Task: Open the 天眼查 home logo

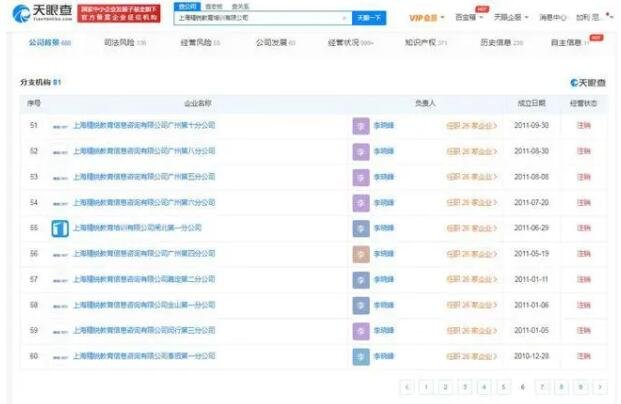Action: pos(42,13)
